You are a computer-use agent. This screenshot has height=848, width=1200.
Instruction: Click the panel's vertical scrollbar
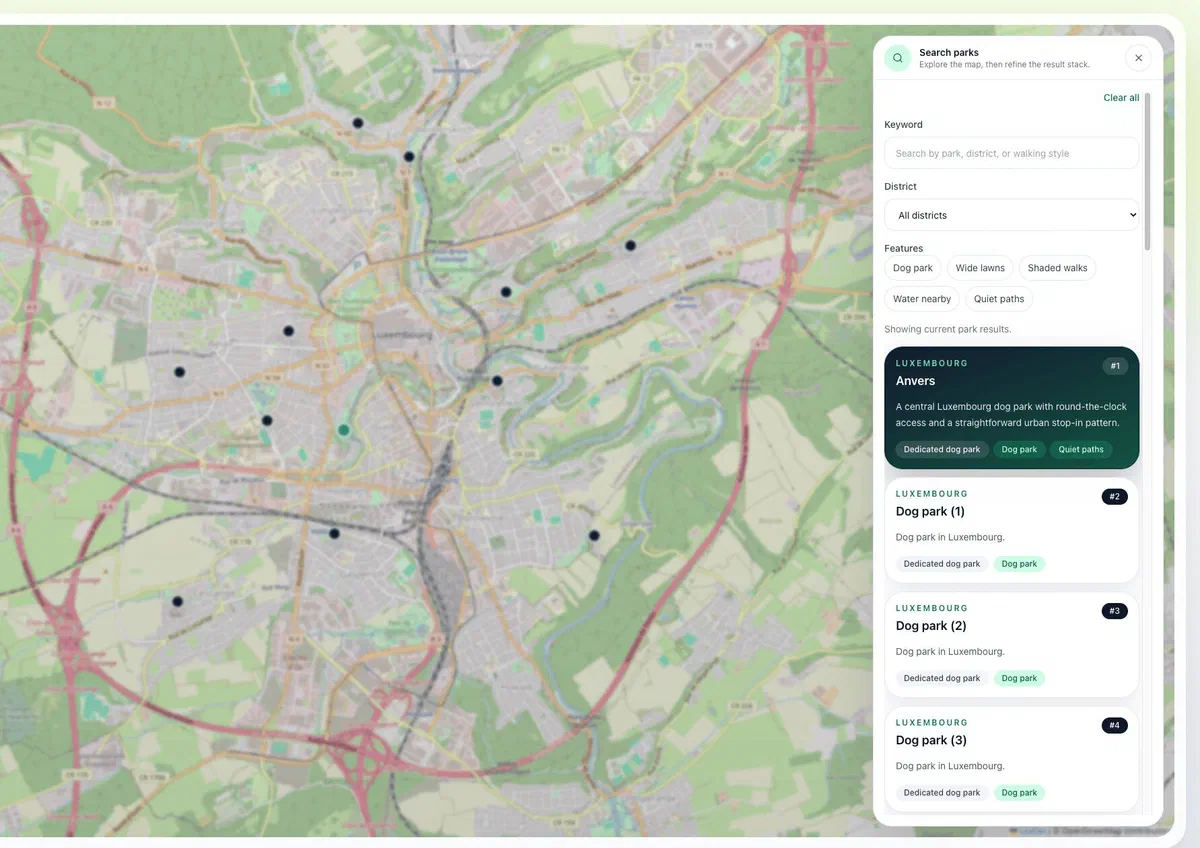coord(1147,172)
